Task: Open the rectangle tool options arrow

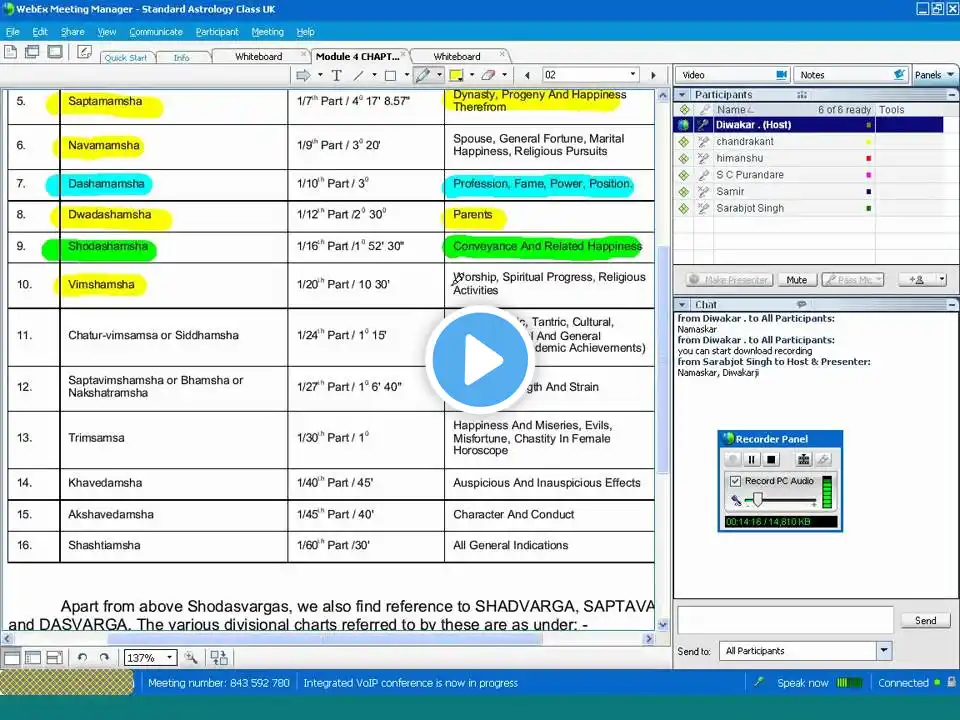Action: (x=407, y=75)
